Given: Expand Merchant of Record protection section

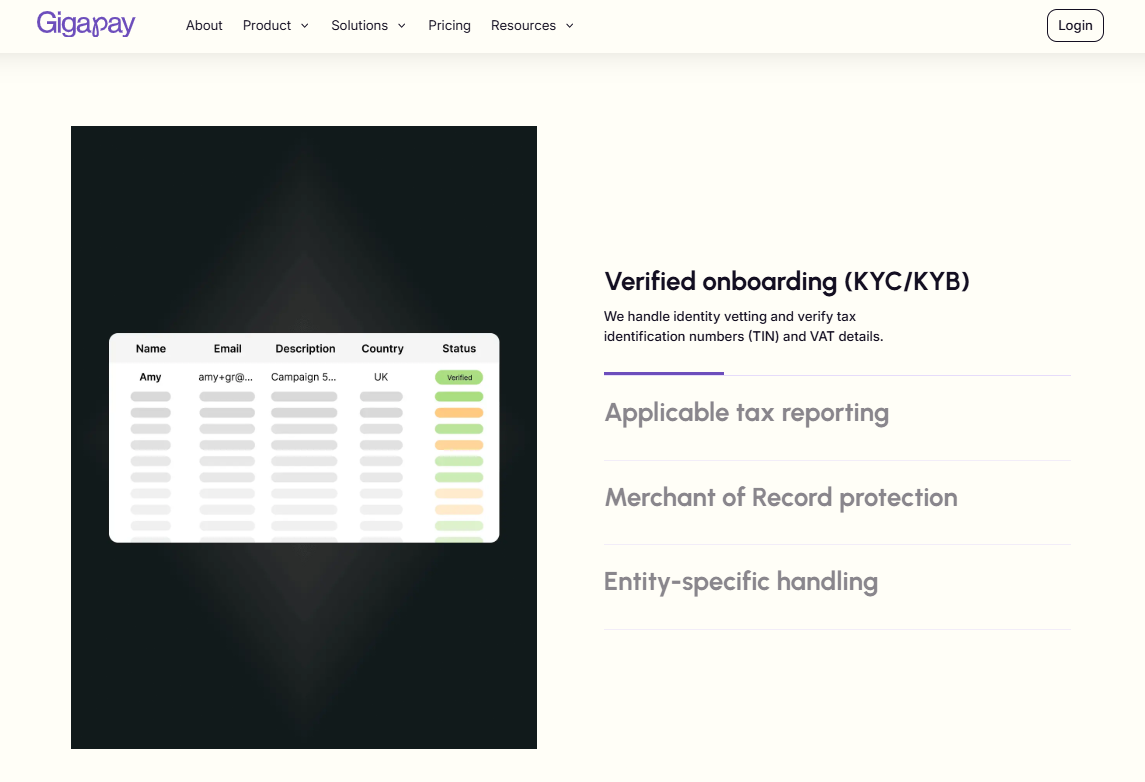Looking at the screenshot, I should [781, 497].
